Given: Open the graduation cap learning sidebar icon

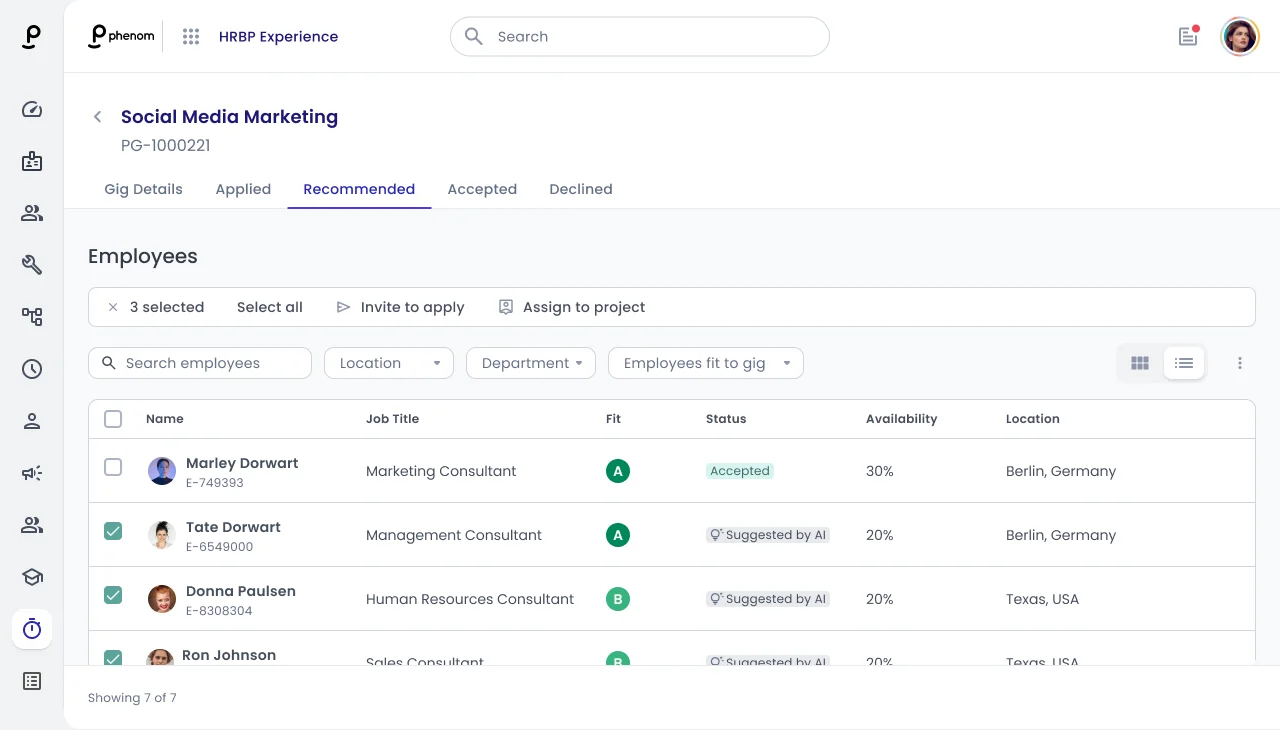Looking at the screenshot, I should point(32,577).
